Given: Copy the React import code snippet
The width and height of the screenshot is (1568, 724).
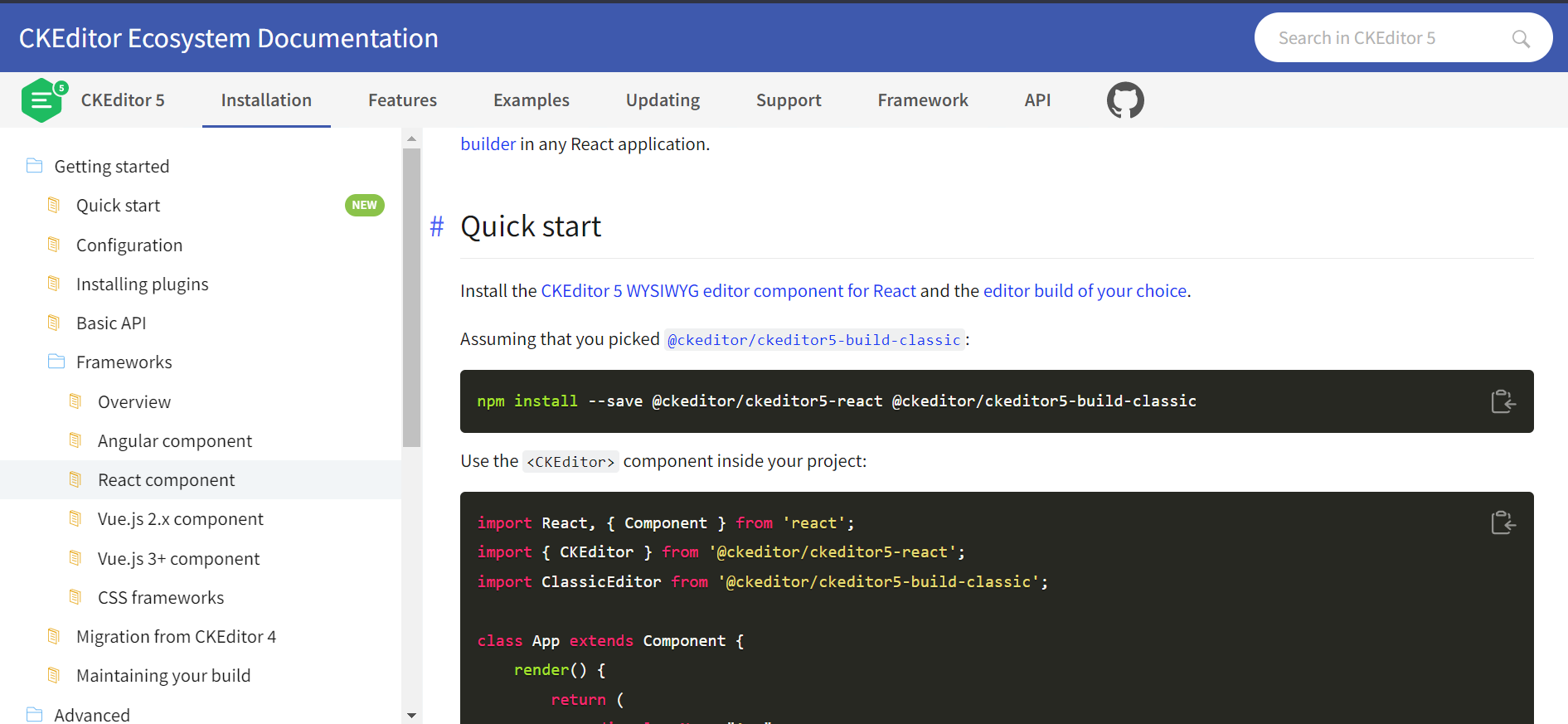Looking at the screenshot, I should point(1502,522).
